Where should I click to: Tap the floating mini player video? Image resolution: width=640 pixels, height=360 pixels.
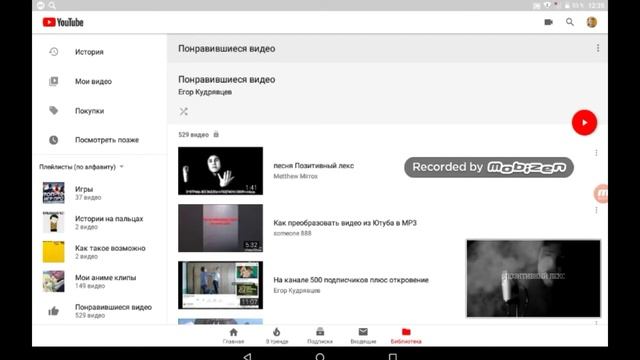533,278
